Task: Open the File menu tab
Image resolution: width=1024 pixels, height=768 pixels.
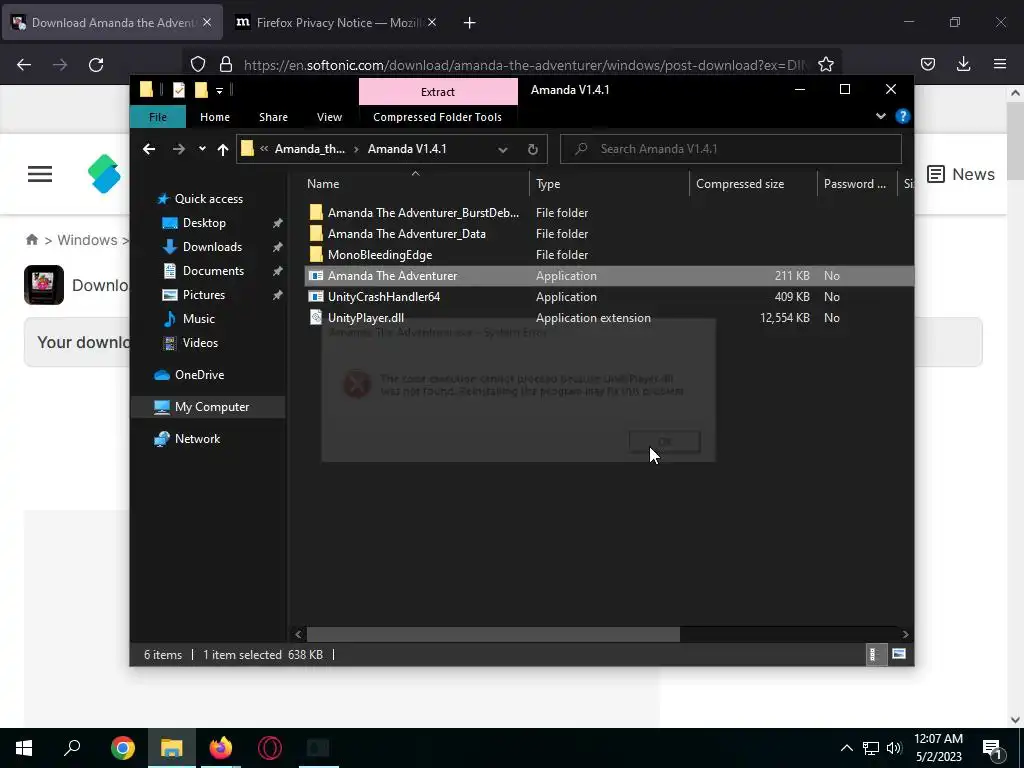Action: 157,117
